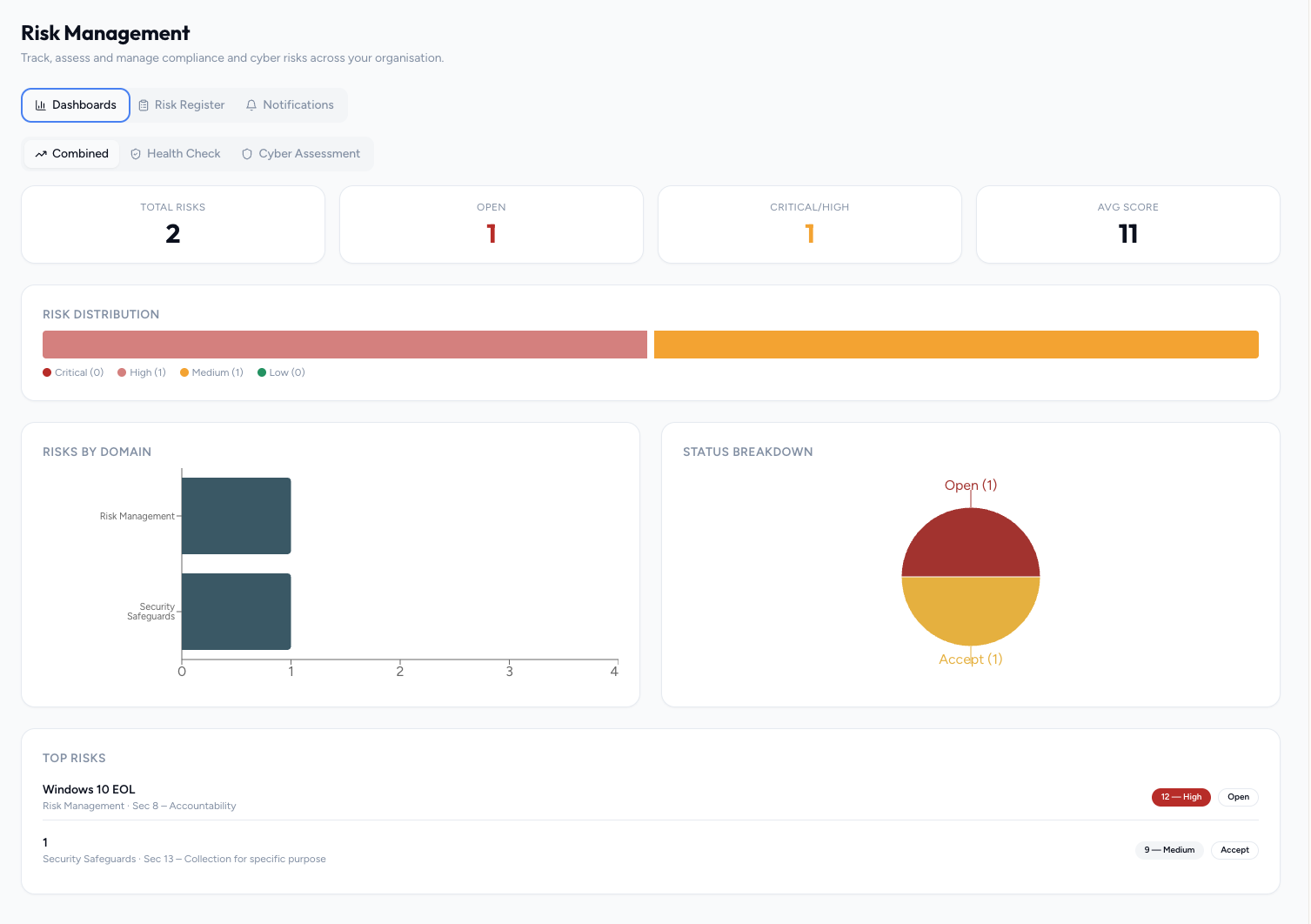Image resolution: width=1311 pixels, height=924 pixels.
Task: Open the Notifications tab
Action: point(290,105)
